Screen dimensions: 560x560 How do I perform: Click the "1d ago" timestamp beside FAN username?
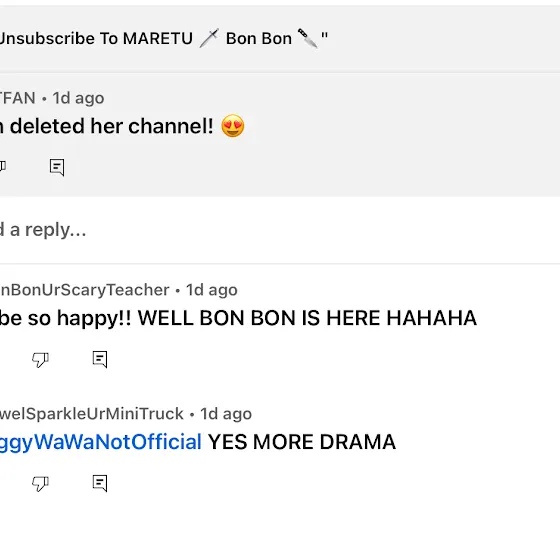point(78,98)
